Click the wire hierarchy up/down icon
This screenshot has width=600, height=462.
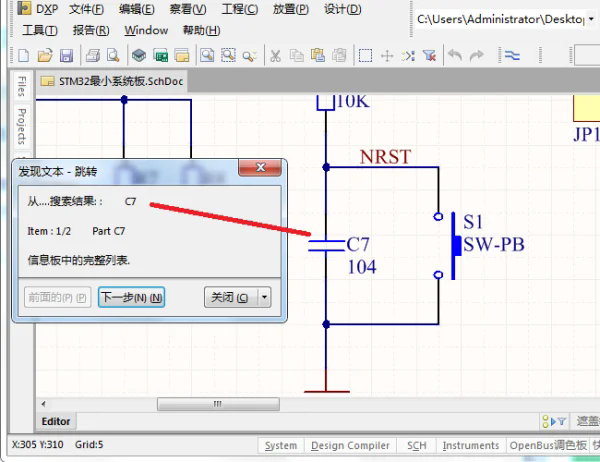pyautogui.click(x=512, y=56)
